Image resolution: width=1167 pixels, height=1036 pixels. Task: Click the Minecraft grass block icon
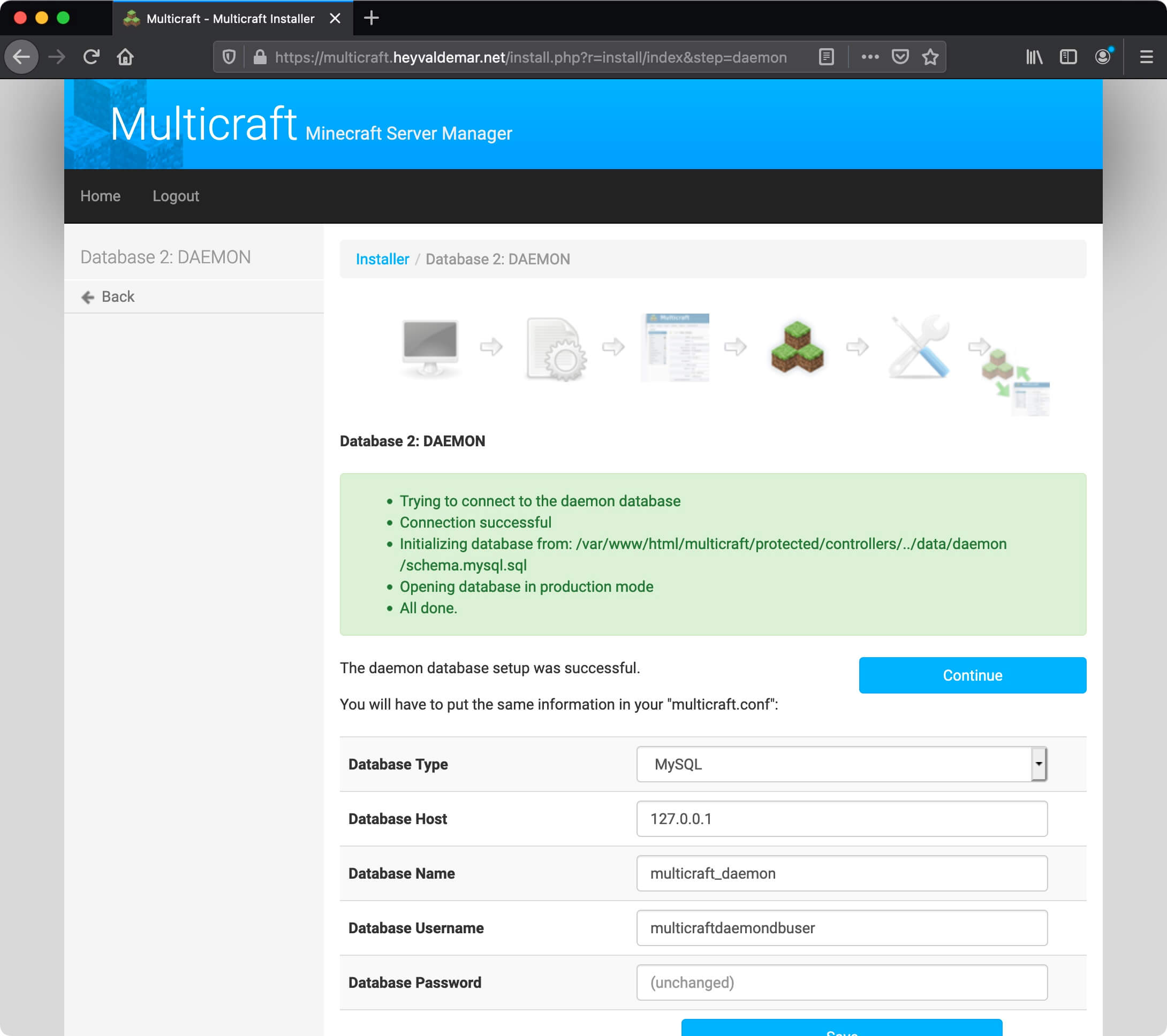coord(798,348)
